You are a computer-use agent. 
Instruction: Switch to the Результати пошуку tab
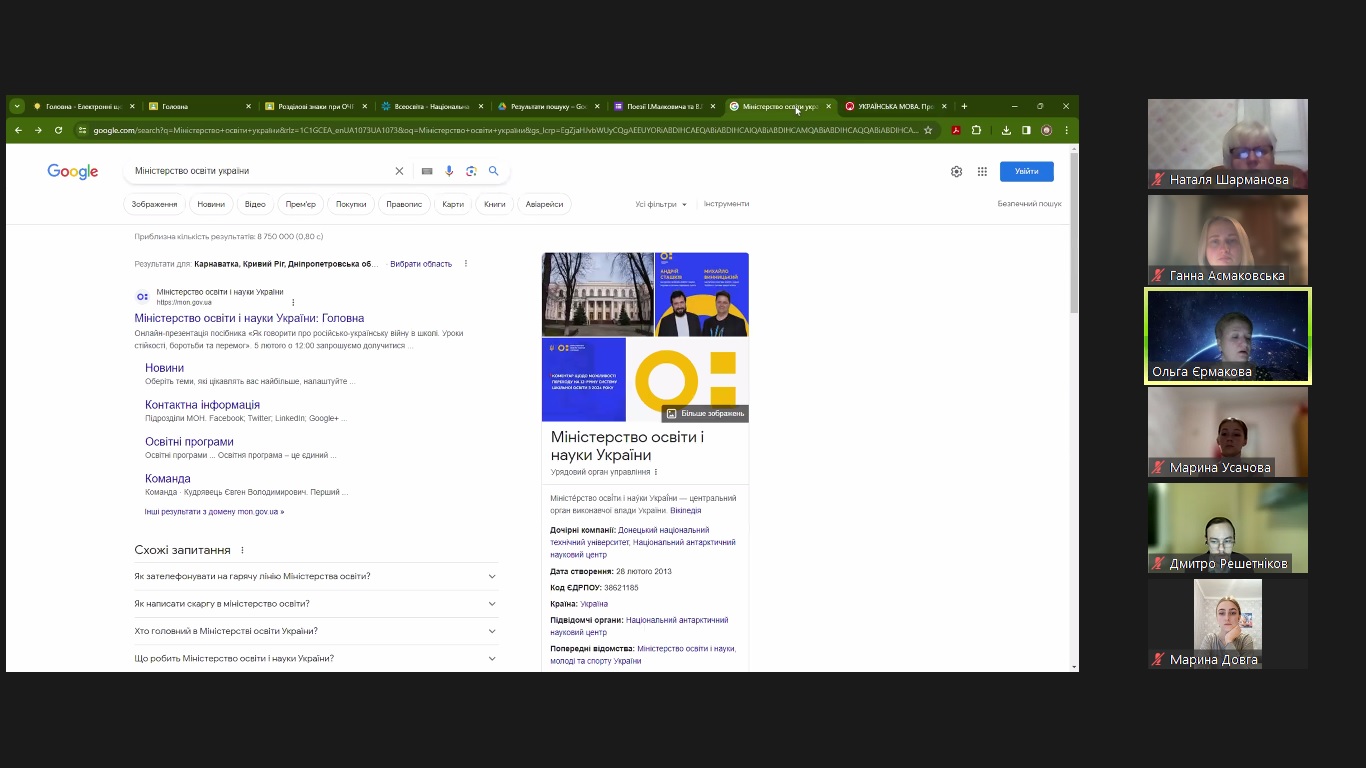547,106
